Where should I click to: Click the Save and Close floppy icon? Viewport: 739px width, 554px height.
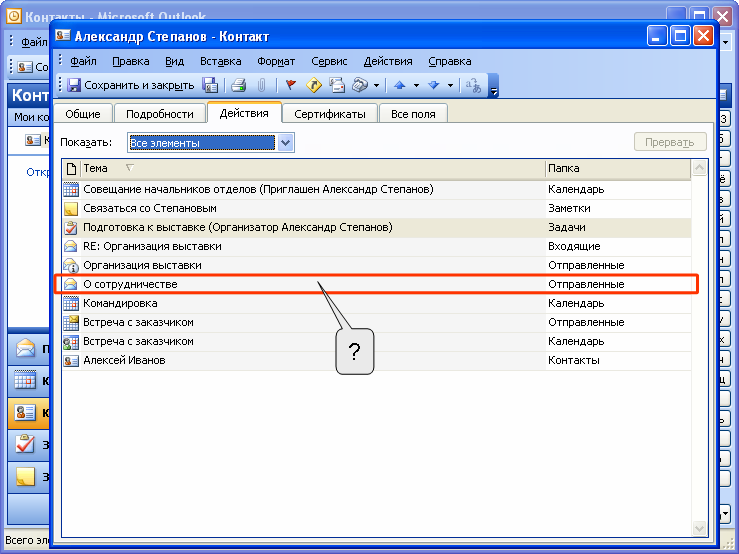click(74, 85)
